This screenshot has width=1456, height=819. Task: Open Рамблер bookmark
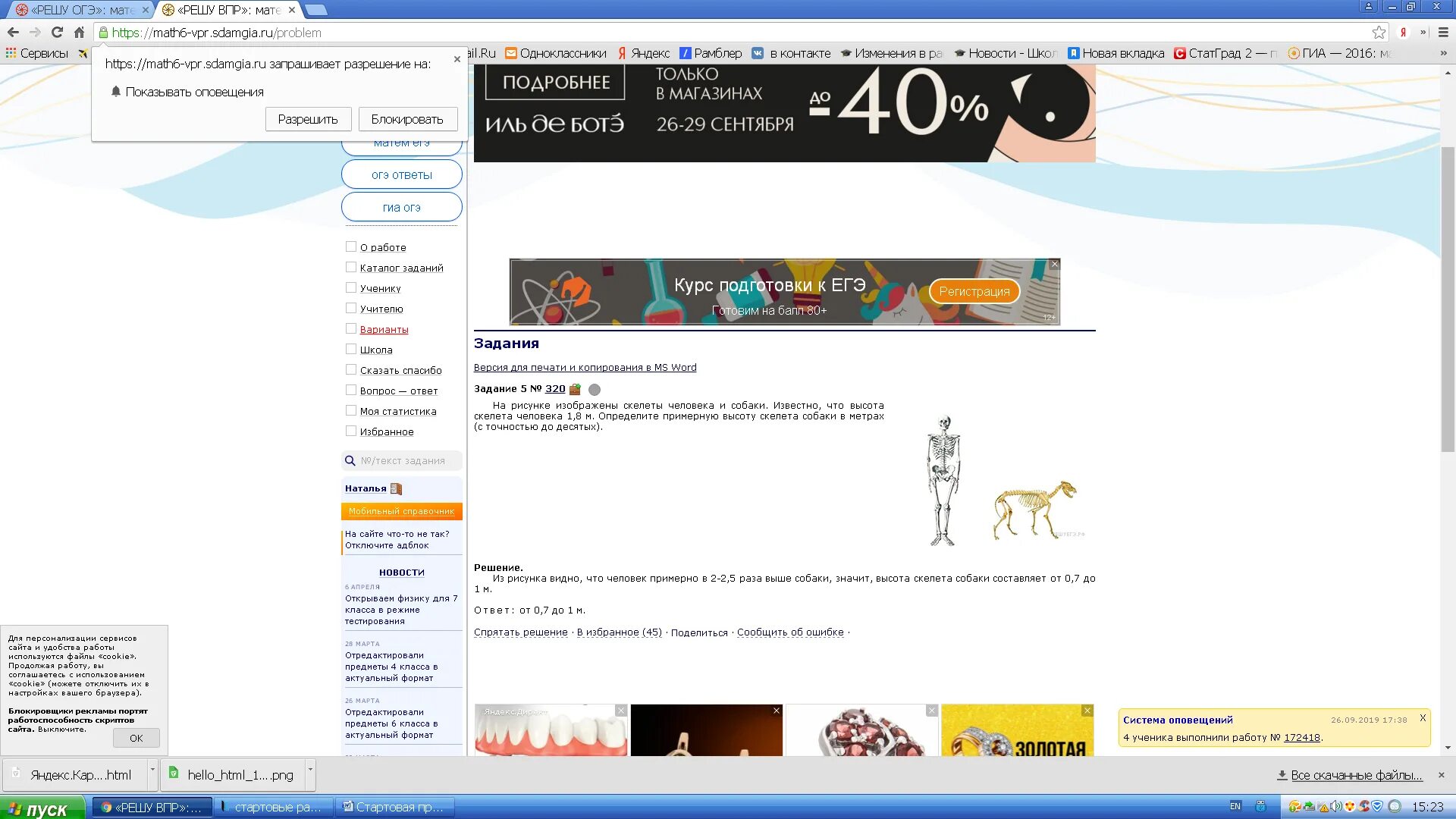click(711, 53)
